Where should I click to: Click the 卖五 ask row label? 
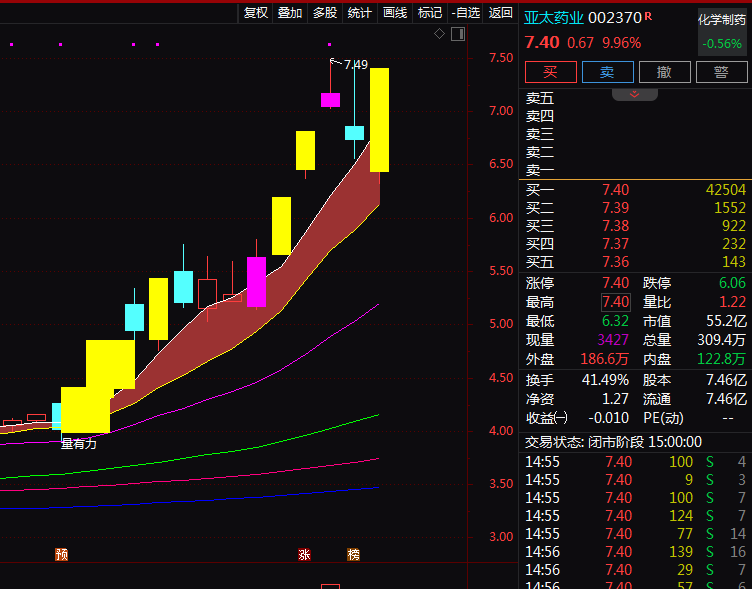tap(540, 98)
